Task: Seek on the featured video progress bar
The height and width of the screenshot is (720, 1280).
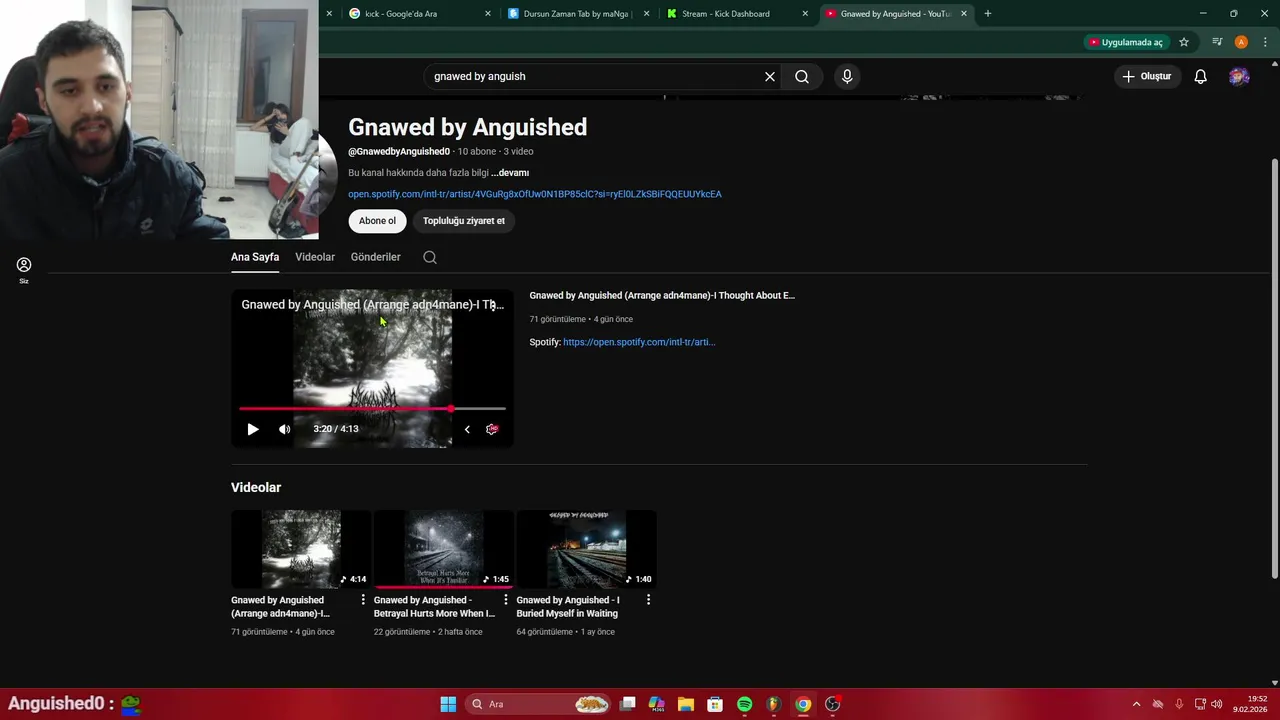Action: pos(372,409)
